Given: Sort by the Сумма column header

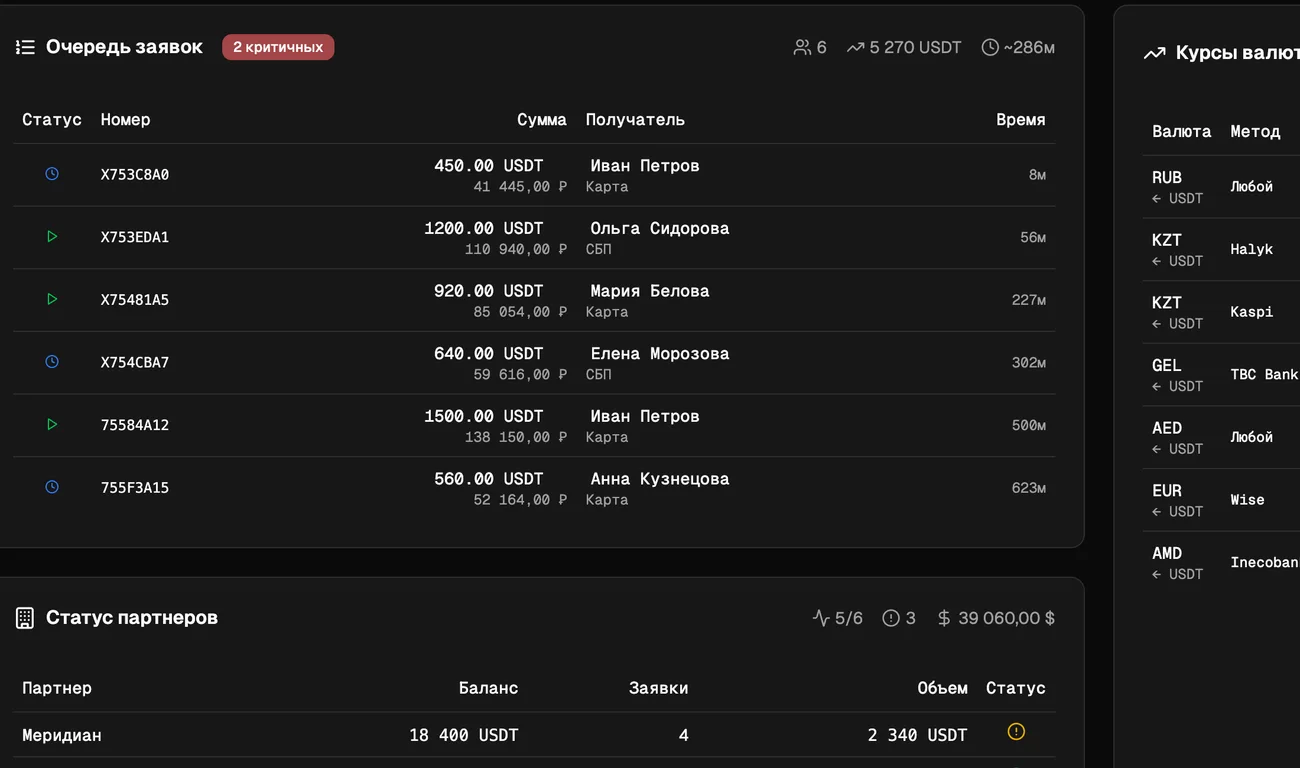Looking at the screenshot, I should [542, 120].
